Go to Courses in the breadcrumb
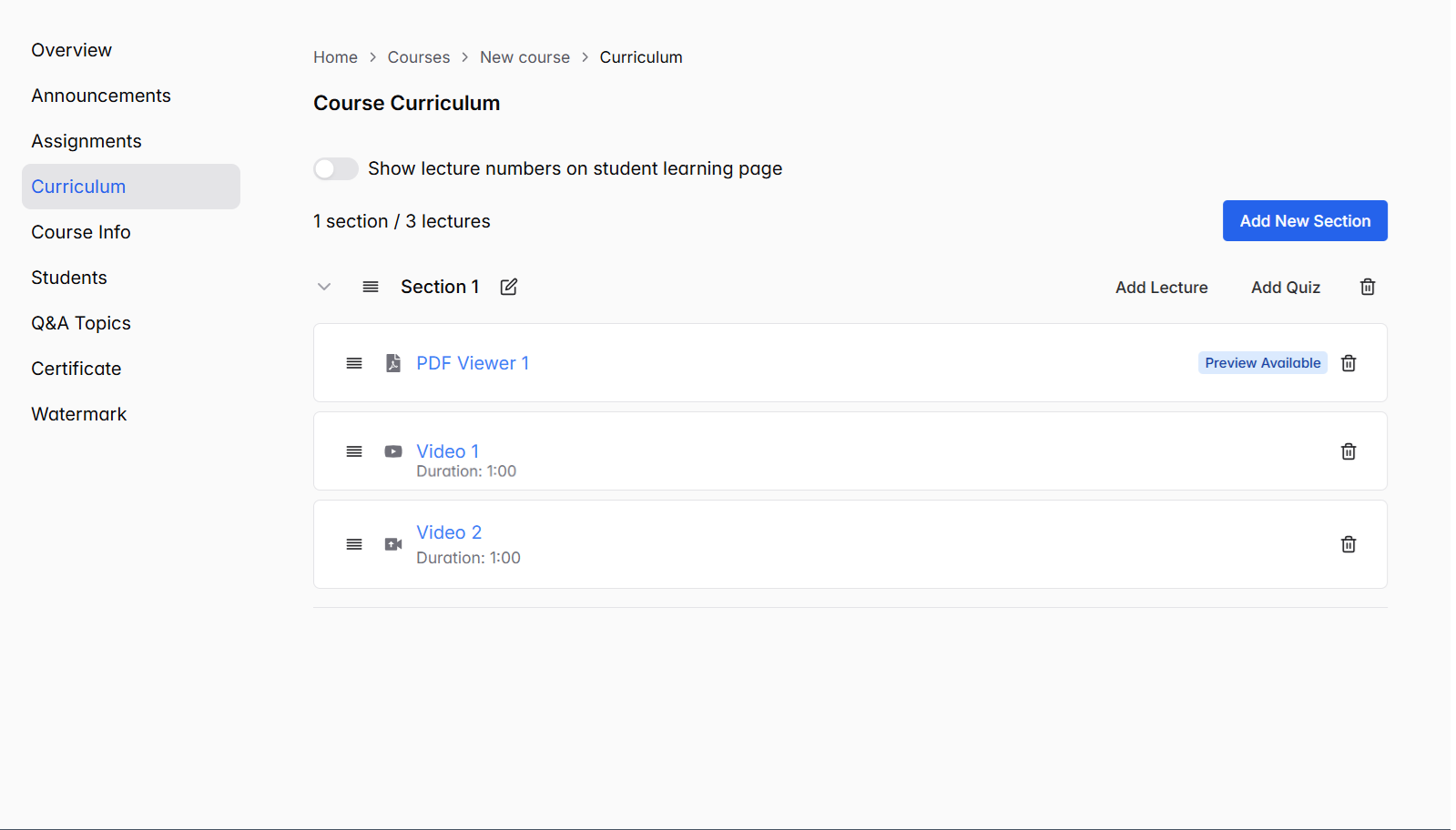The image size is (1456, 830). coord(419,57)
